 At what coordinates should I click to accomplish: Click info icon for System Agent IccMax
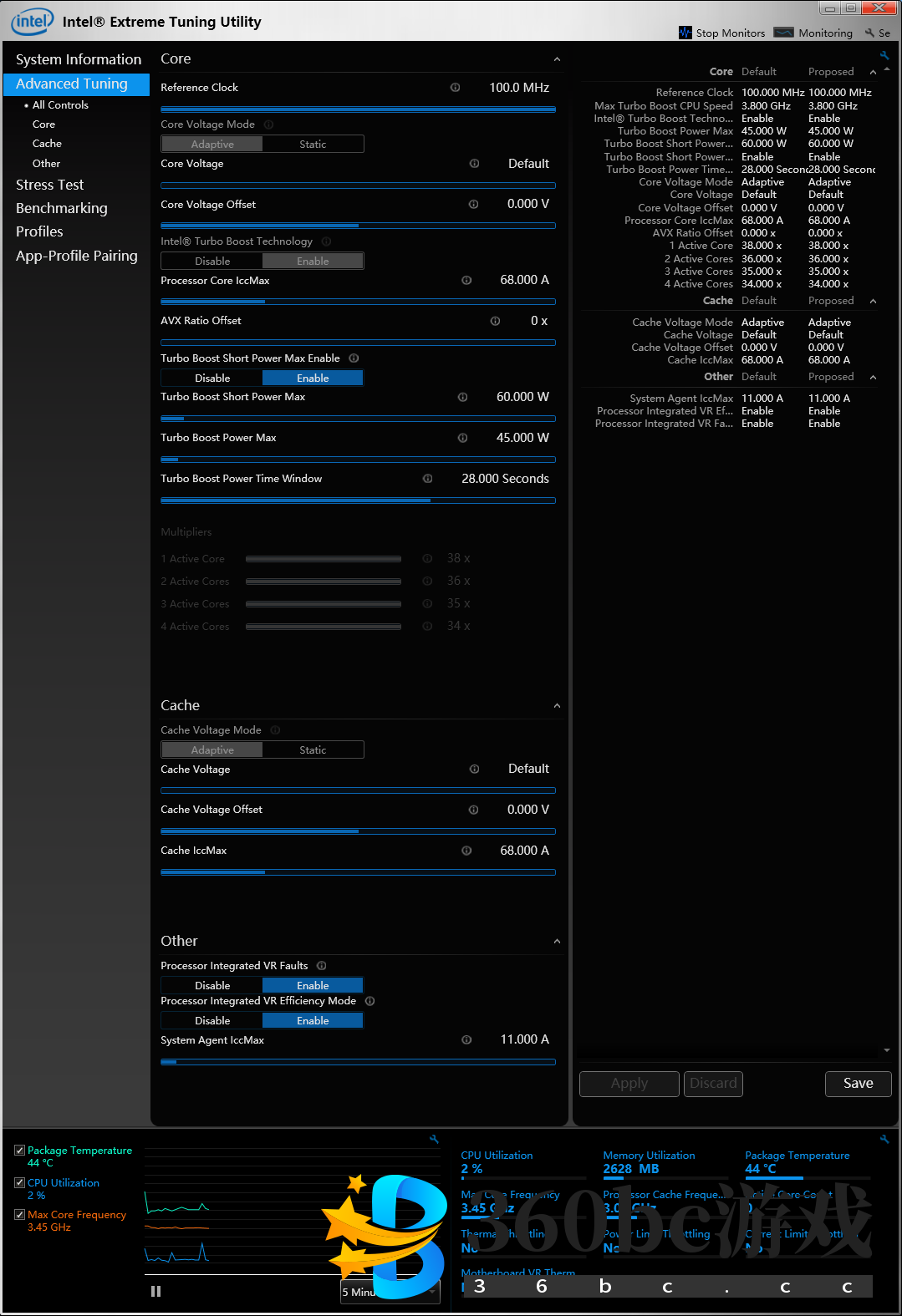(466, 1040)
